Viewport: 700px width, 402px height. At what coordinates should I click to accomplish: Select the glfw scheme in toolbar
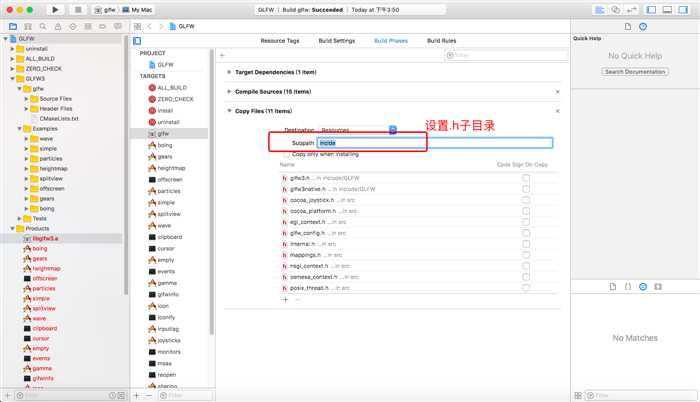click(105, 10)
